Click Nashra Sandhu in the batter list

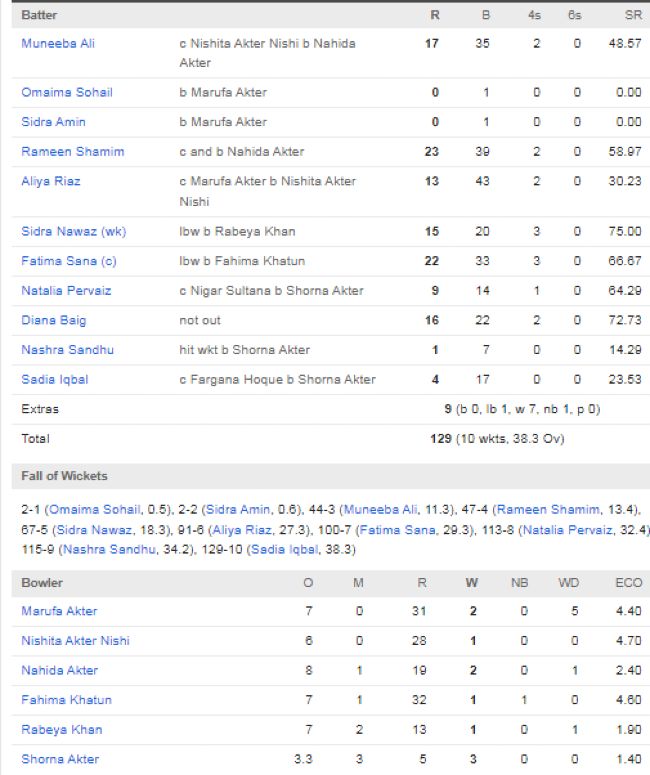[x=67, y=350]
